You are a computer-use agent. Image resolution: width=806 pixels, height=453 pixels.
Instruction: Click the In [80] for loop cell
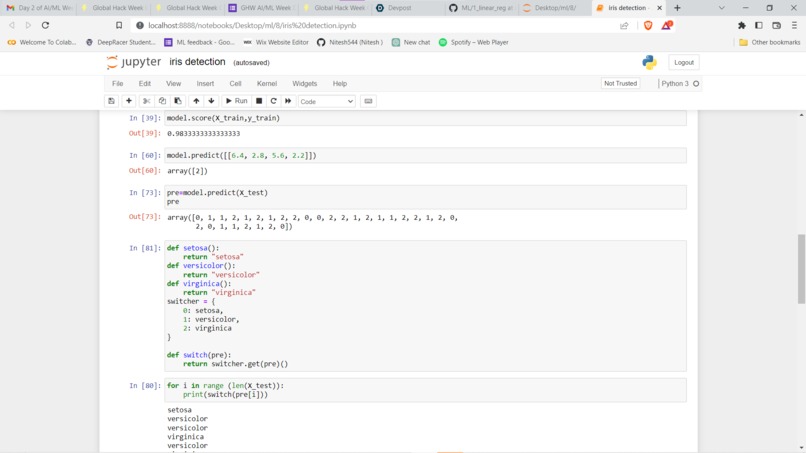pyautogui.click(x=425, y=390)
